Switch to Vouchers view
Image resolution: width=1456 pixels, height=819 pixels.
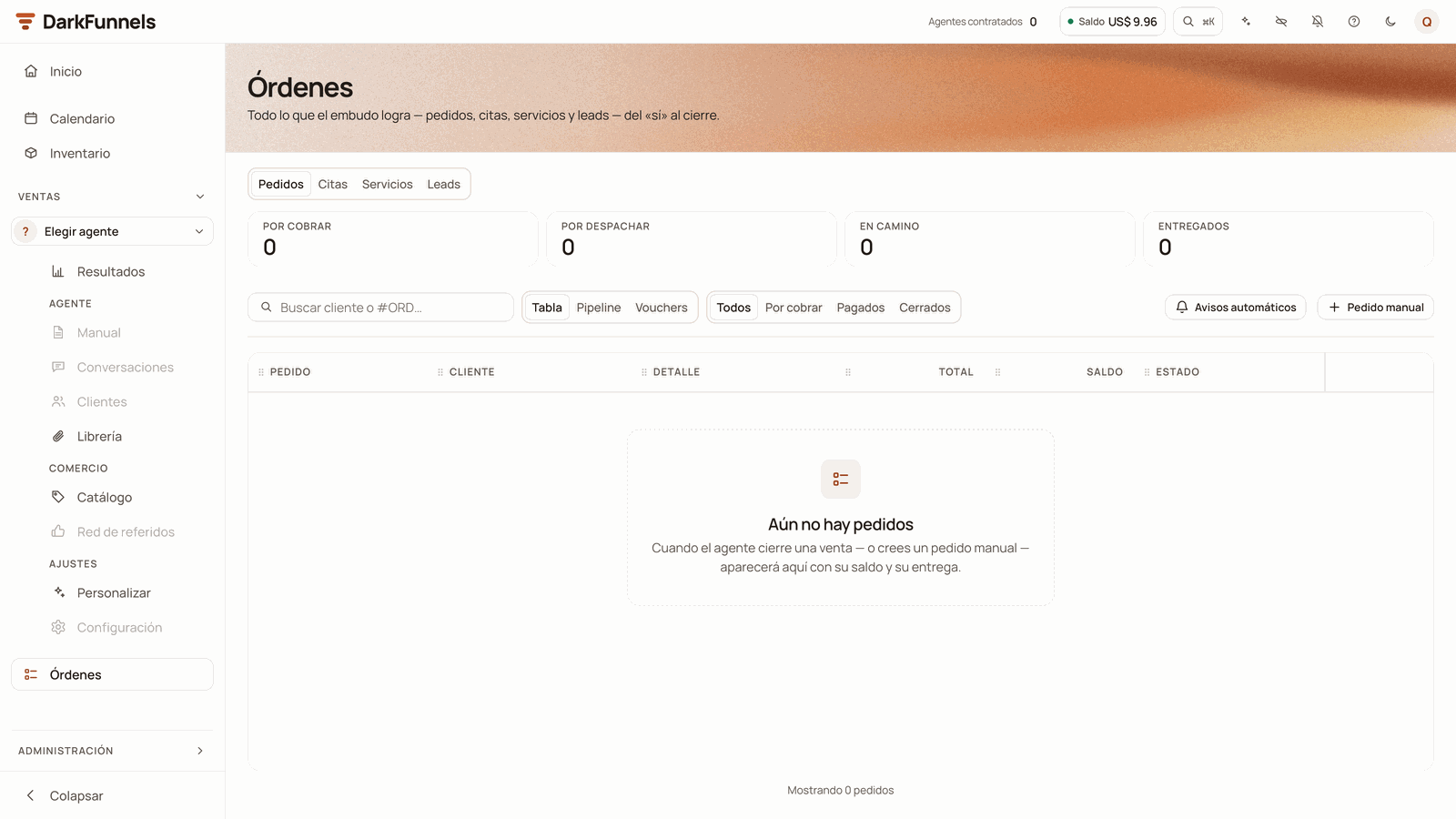pos(662,308)
